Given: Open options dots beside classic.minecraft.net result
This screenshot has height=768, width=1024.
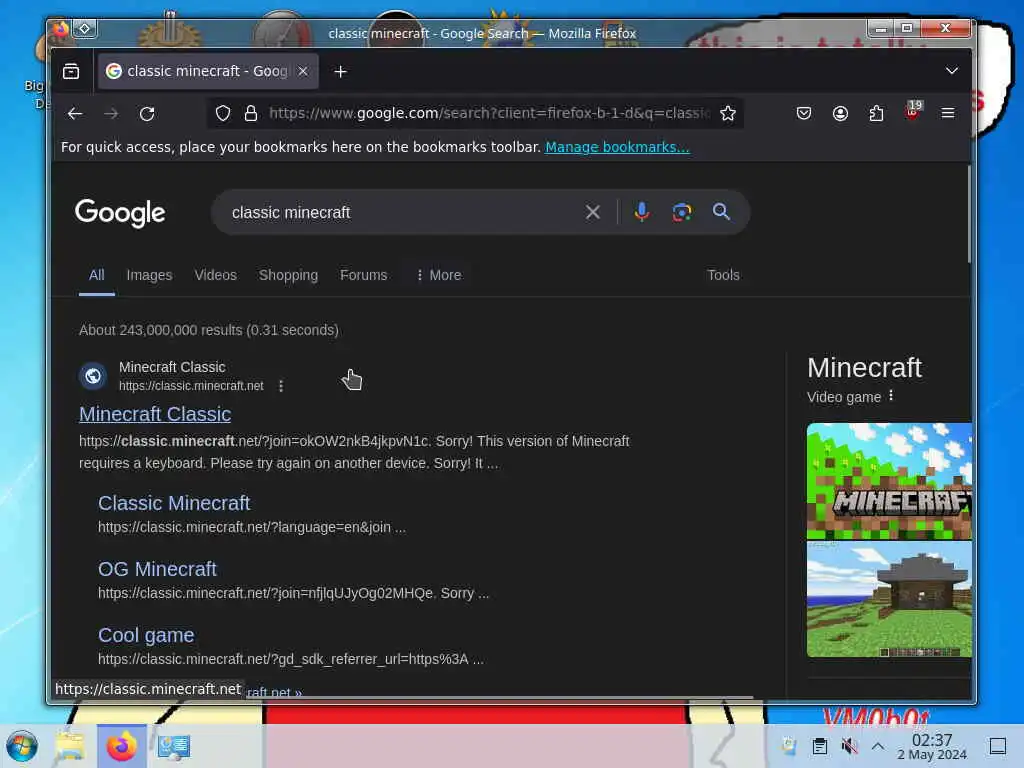Looking at the screenshot, I should [281, 386].
